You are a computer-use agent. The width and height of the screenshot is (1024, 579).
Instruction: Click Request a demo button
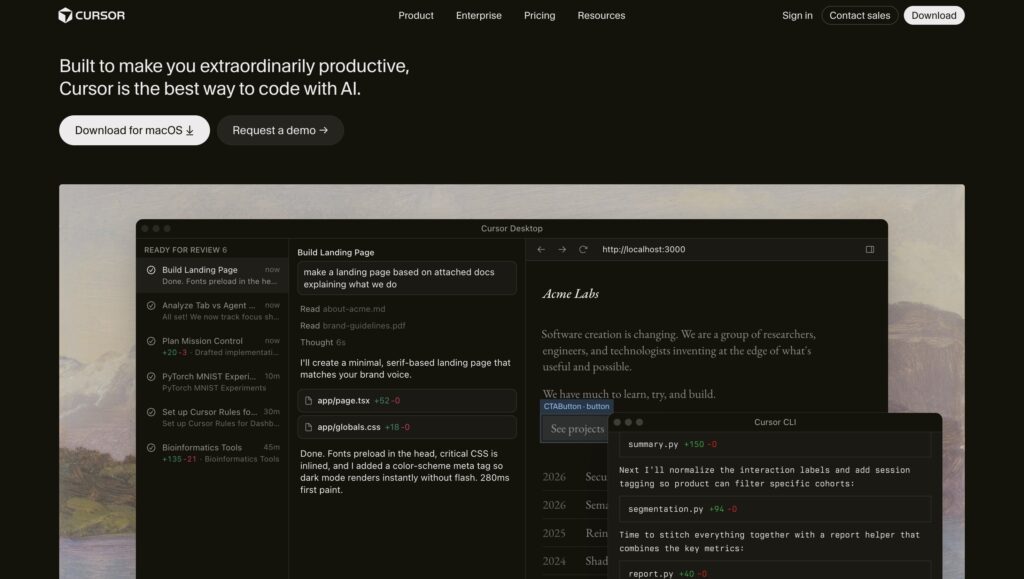point(280,130)
